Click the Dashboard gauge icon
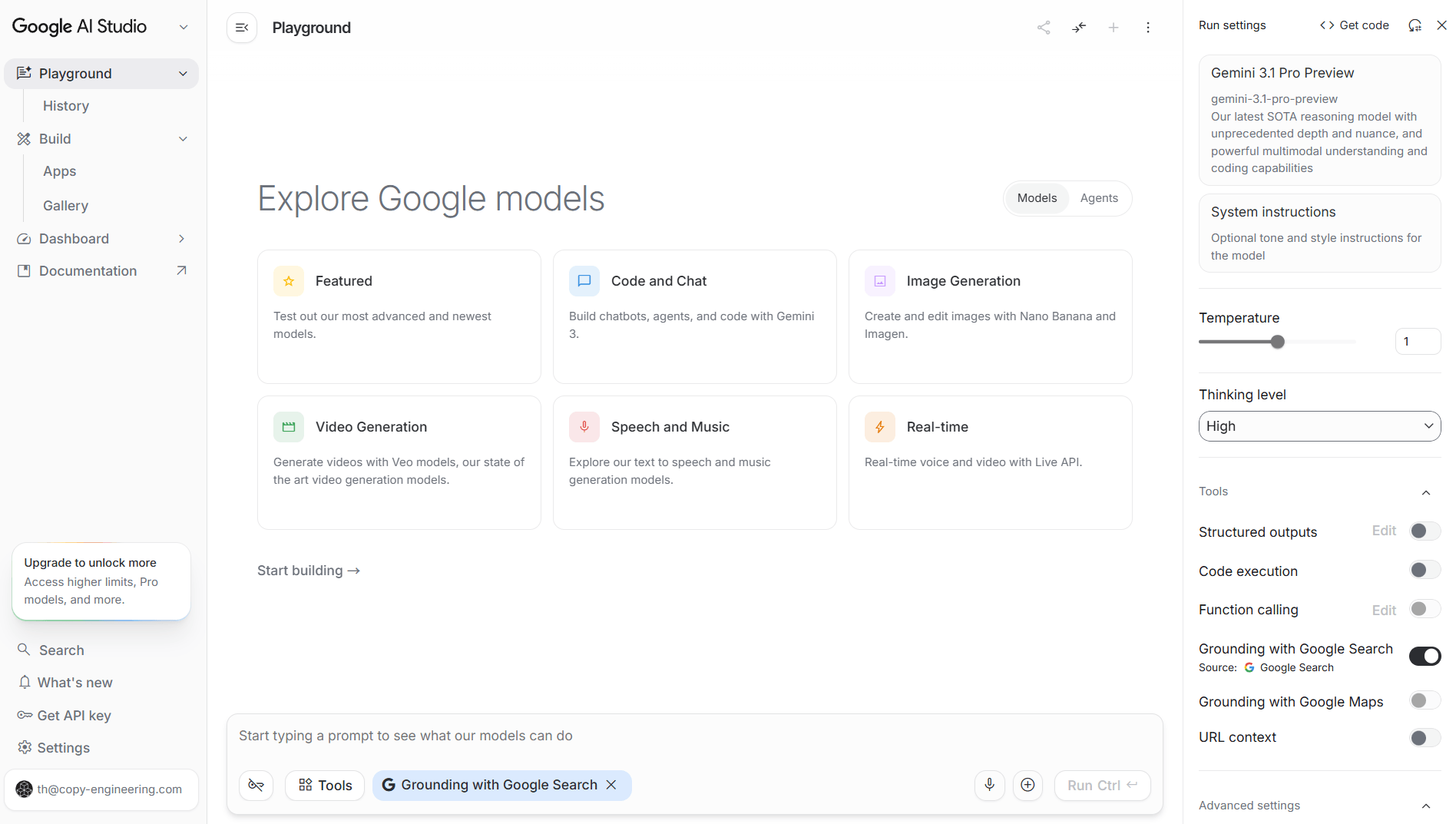 [24, 239]
